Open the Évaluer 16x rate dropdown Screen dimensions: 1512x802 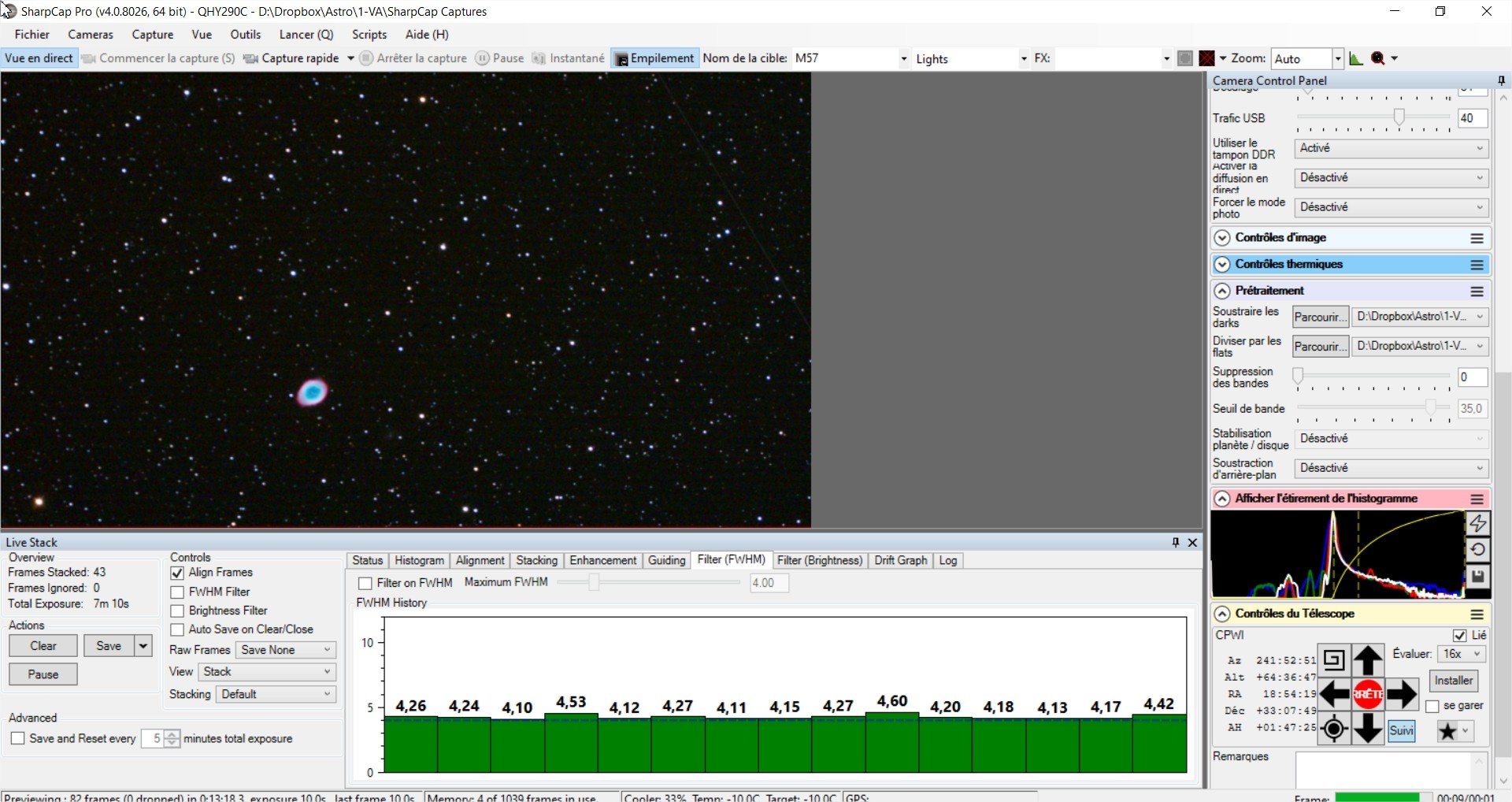(1462, 654)
